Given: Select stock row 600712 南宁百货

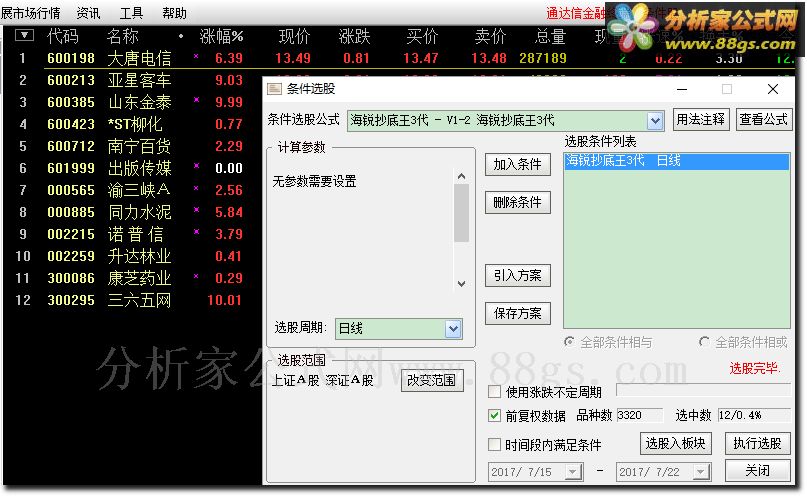Looking at the screenshot, I should coord(132,146).
